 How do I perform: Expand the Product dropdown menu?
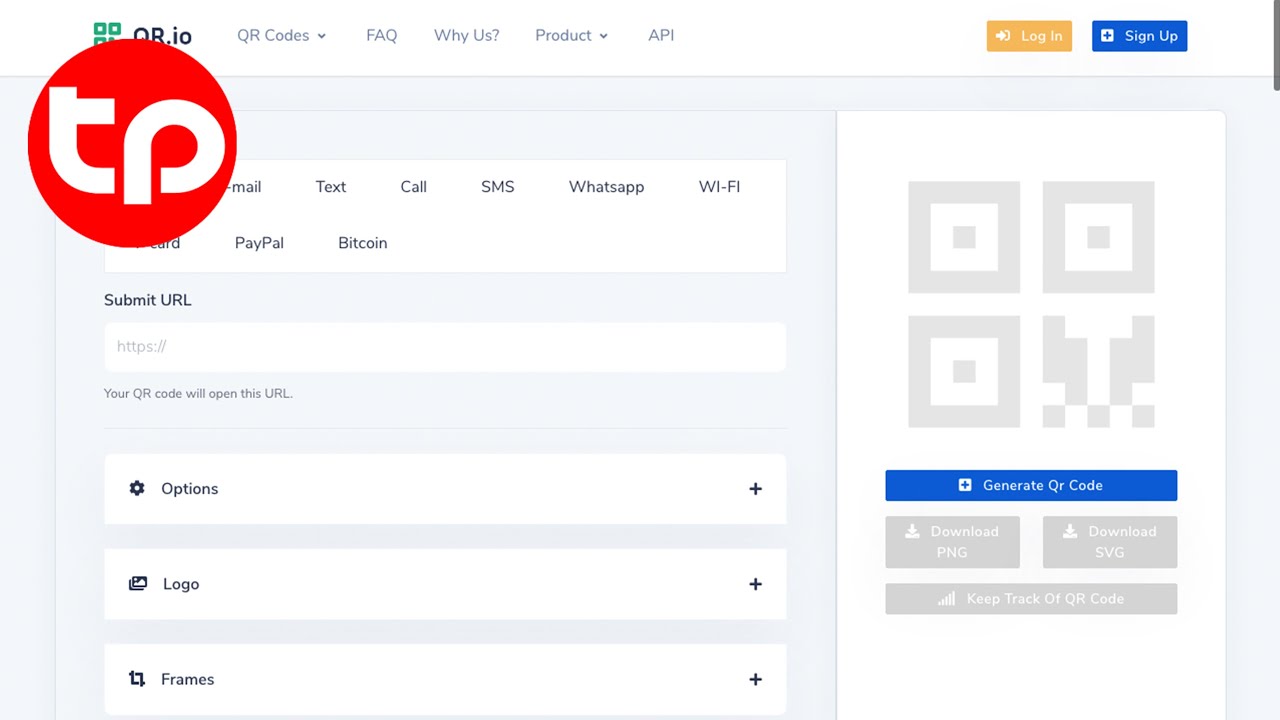tap(571, 35)
